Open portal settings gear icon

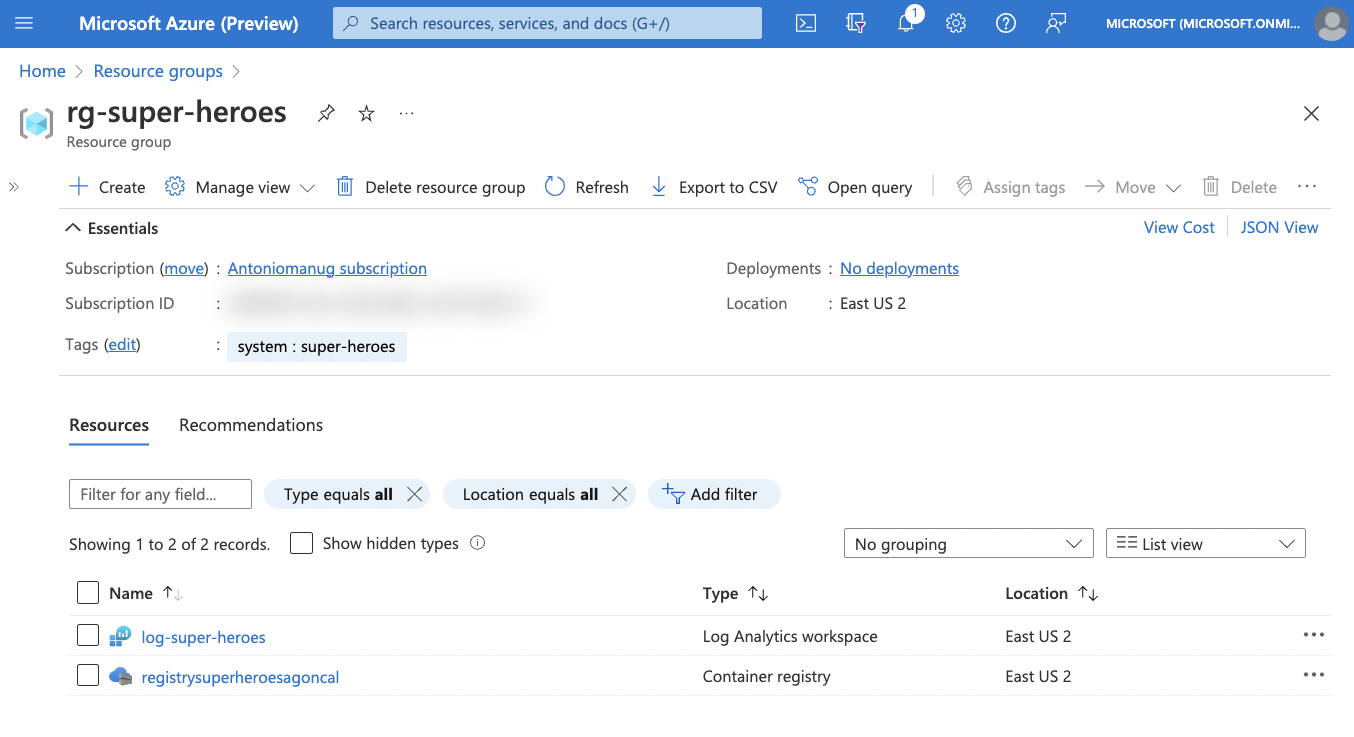956,23
